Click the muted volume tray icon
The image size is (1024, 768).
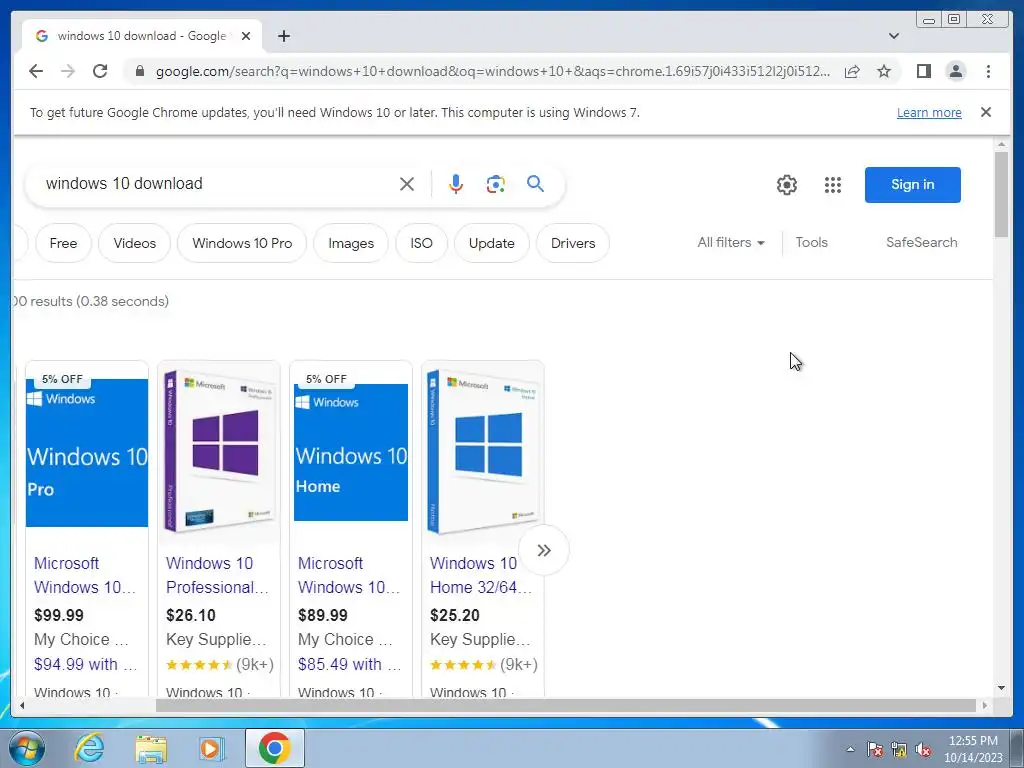click(923, 749)
